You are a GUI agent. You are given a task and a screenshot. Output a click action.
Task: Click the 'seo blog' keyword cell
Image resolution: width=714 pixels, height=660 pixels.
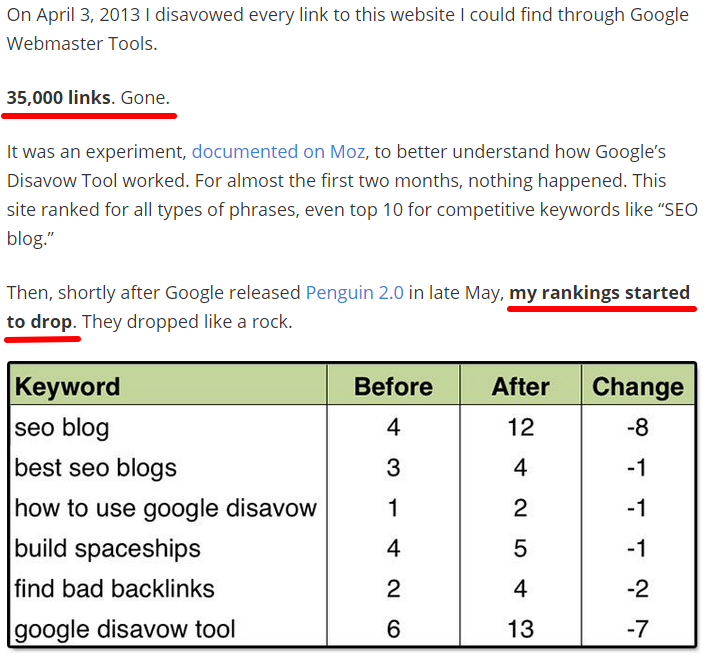click(62, 428)
